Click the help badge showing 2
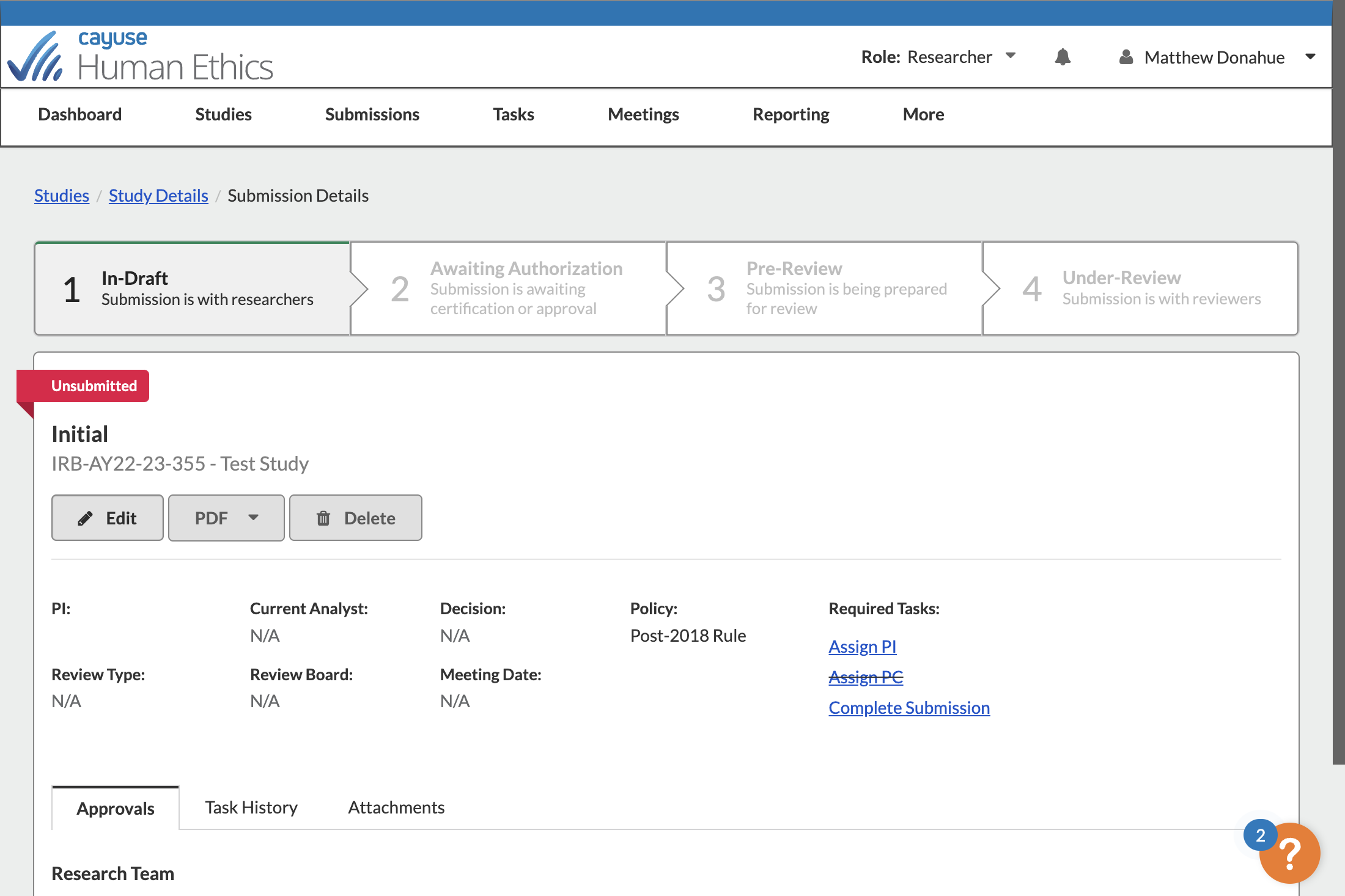Image resolution: width=1345 pixels, height=896 pixels. (x=1260, y=835)
